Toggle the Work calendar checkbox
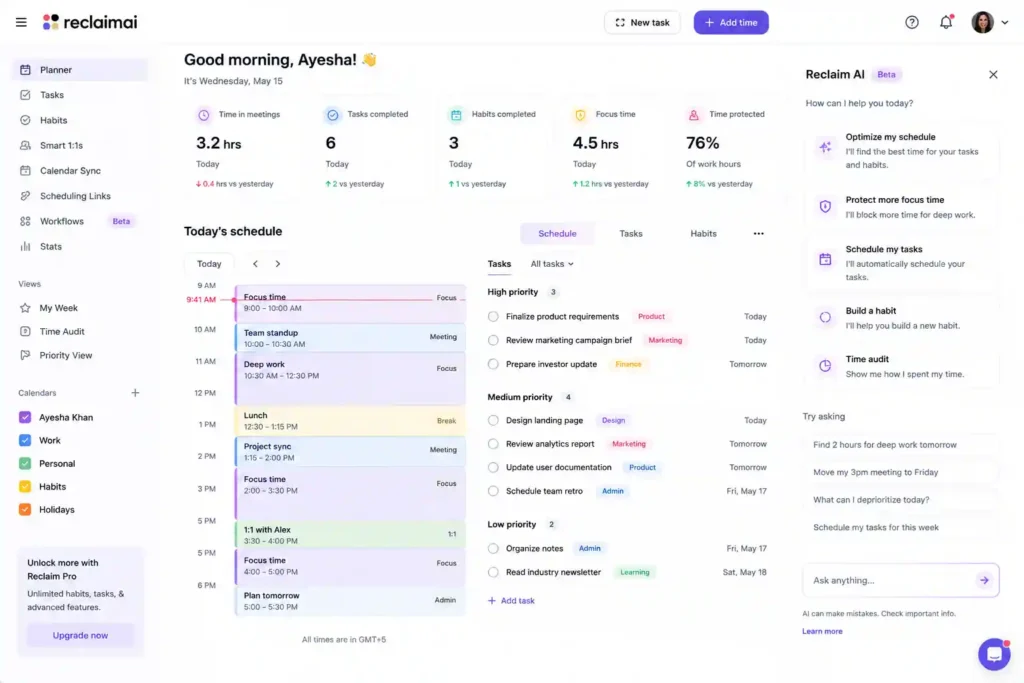This screenshot has height=683, width=1024. [x=25, y=440]
